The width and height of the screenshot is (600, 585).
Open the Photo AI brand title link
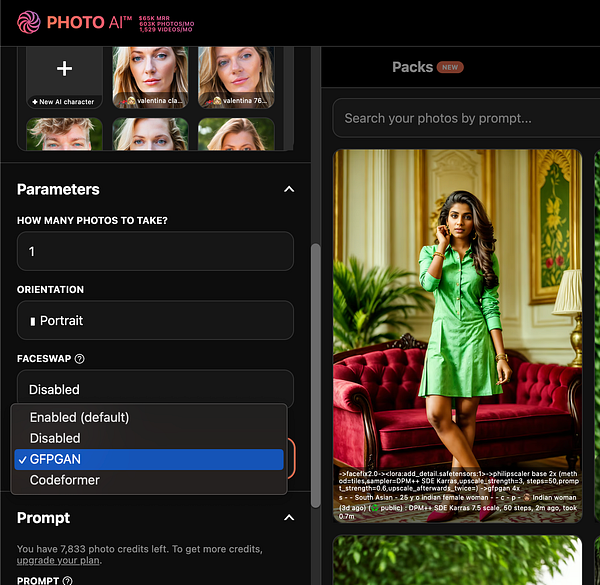pos(89,22)
